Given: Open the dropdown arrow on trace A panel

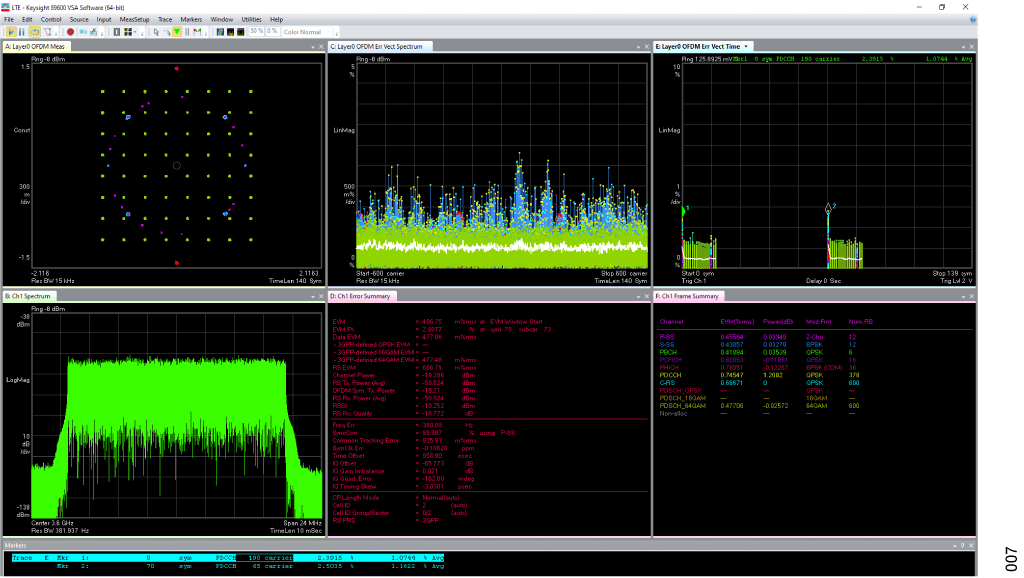Looking at the screenshot, I should pos(311,46).
